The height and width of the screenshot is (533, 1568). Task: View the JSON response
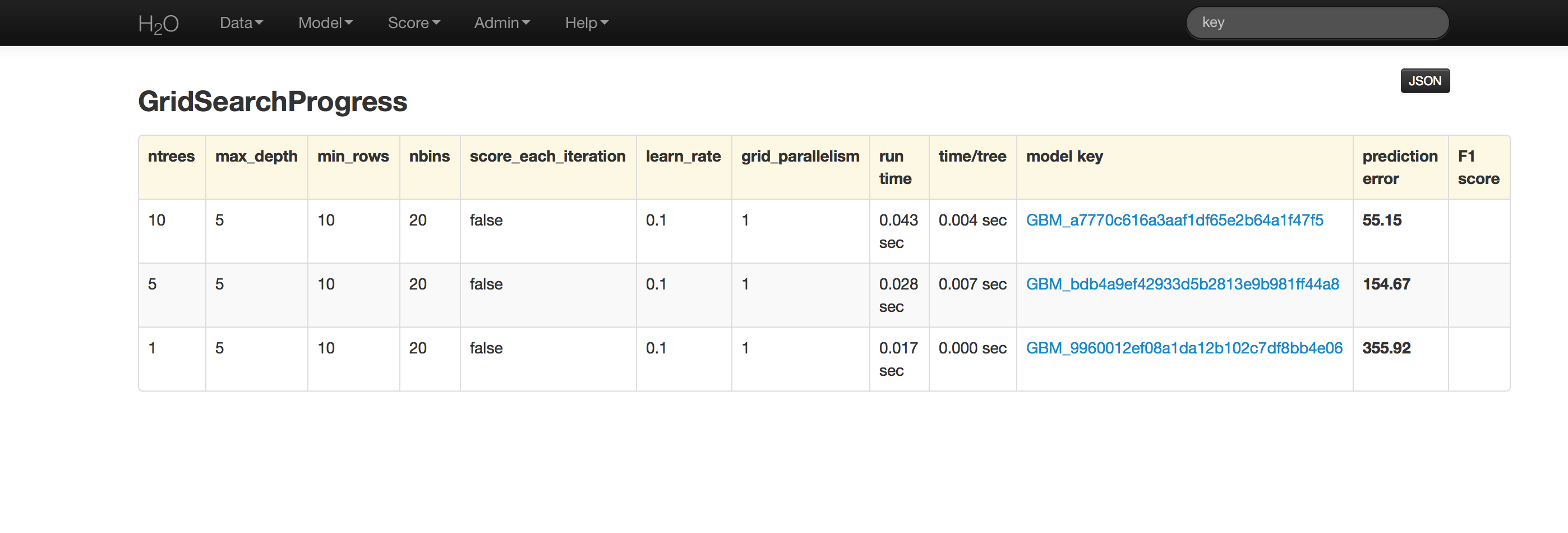(x=1424, y=81)
